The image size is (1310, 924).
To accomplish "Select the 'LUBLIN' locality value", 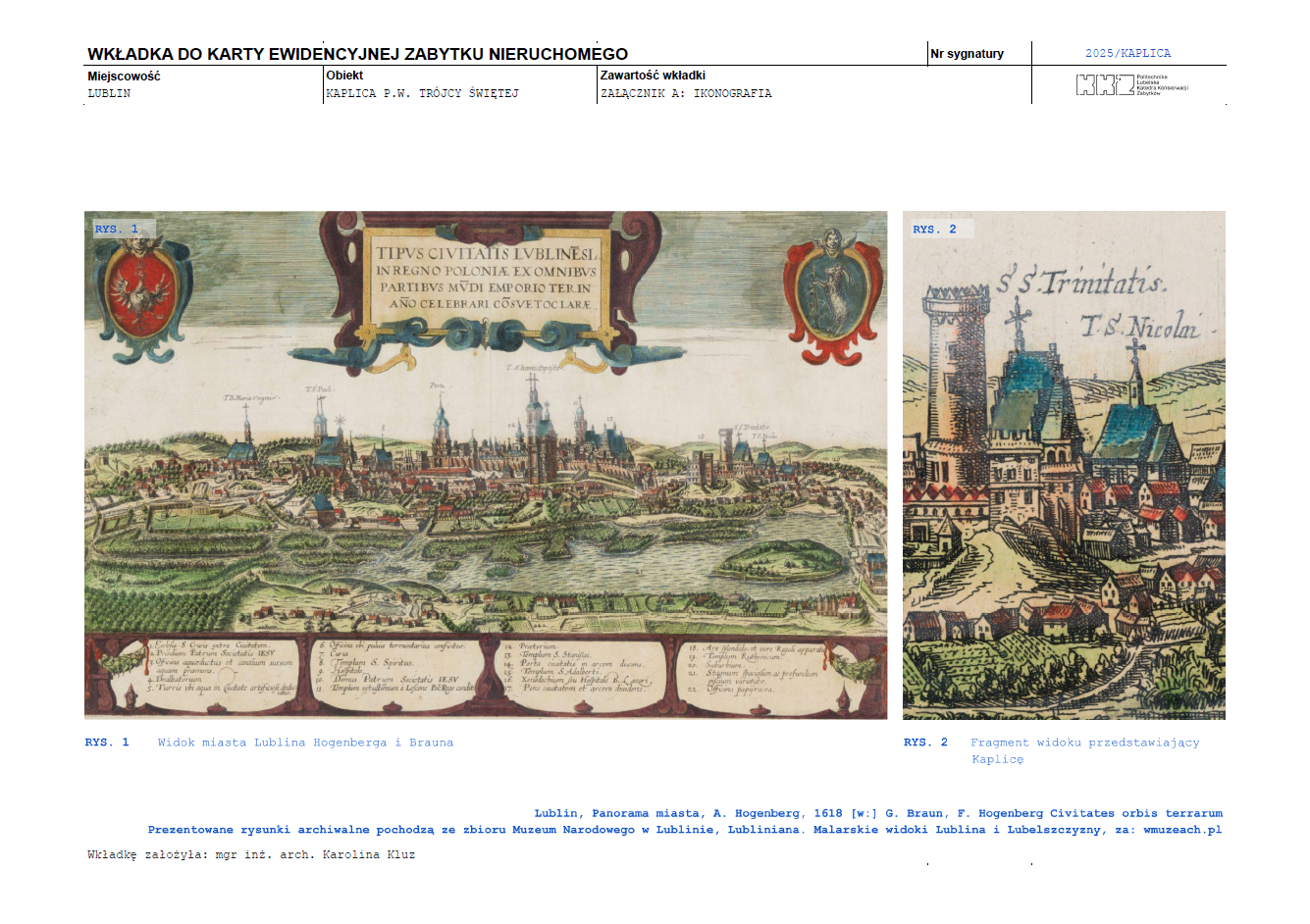I will 109,93.
